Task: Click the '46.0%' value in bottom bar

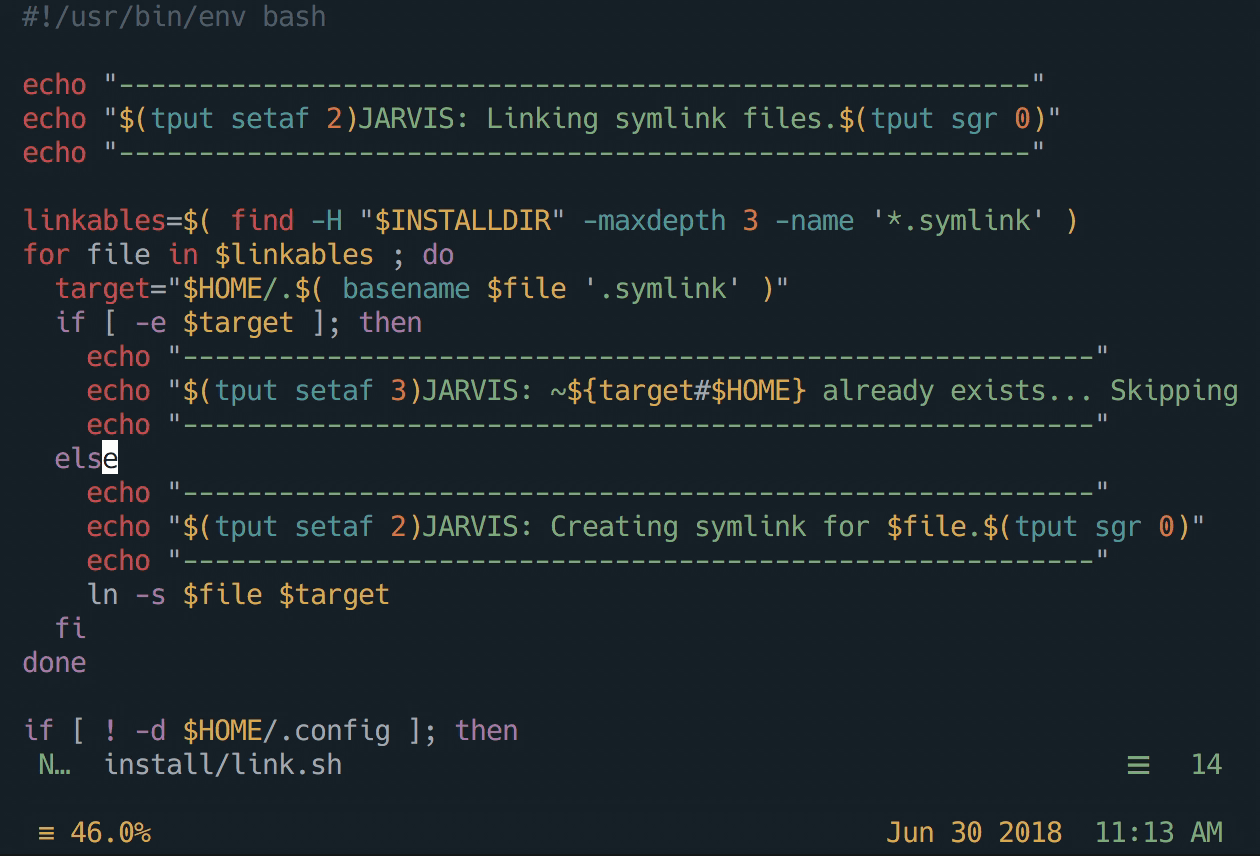Action: coord(110,832)
